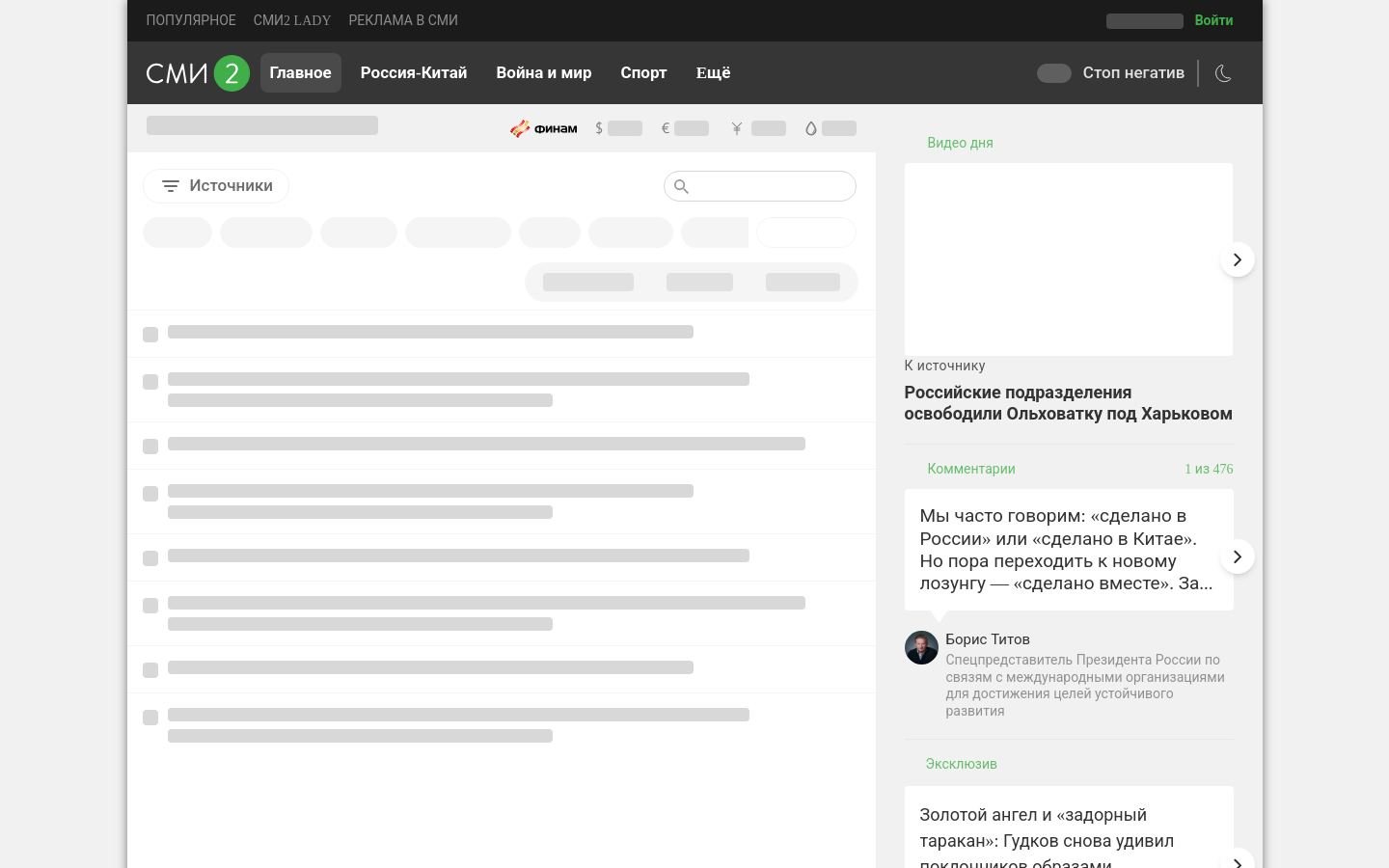
Task: Open the Ещё menu
Action: point(714,73)
